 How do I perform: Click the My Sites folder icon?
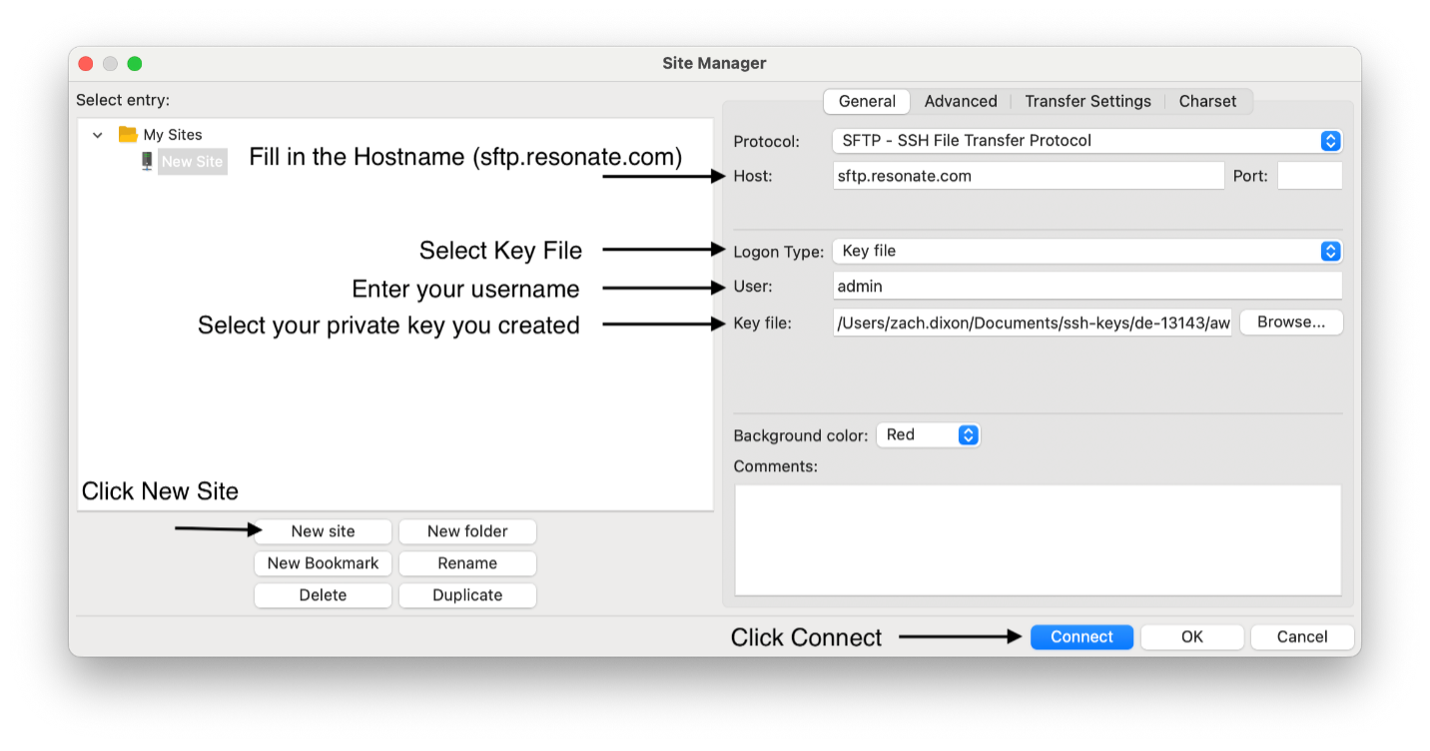pos(128,134)
